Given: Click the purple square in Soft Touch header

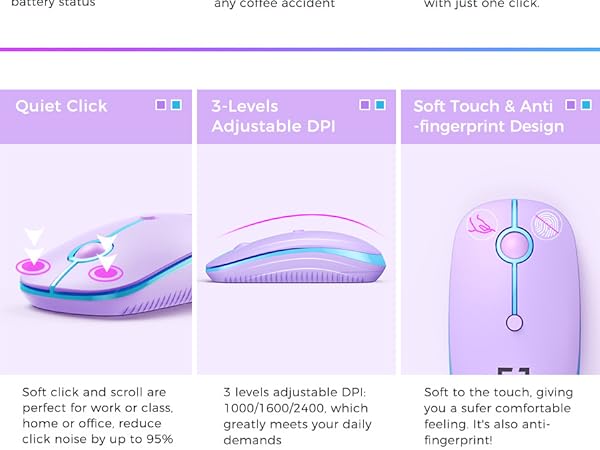Looking at the screenshot, I should [x=571, y=105].
